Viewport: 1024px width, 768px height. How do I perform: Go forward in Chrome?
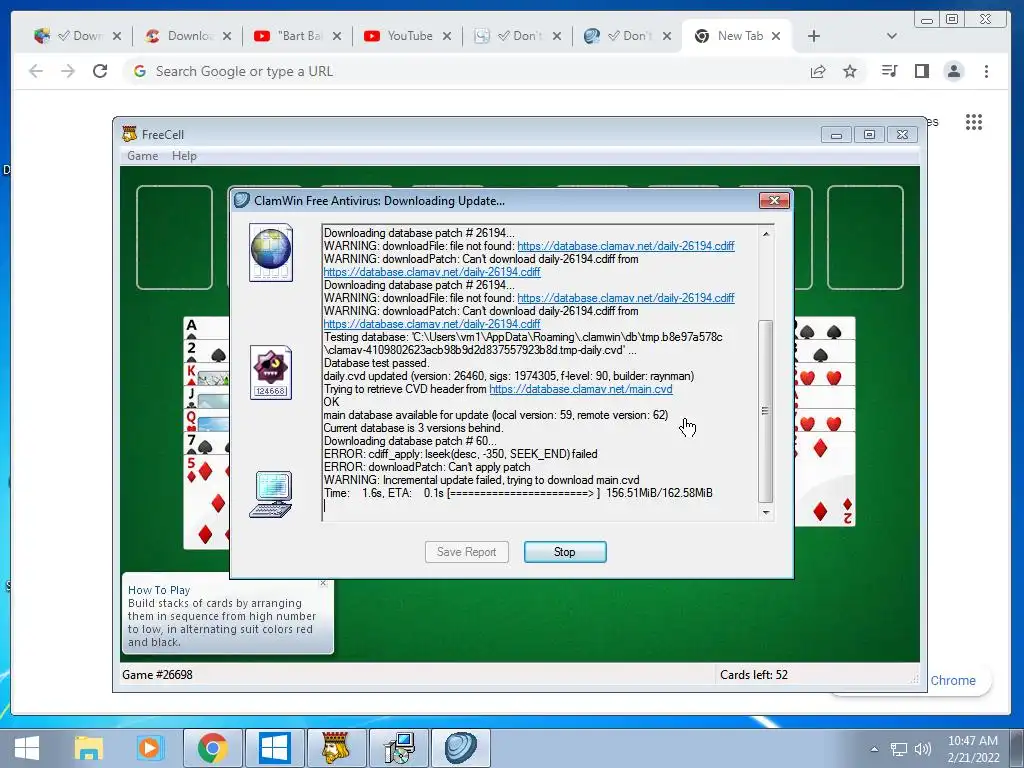coord(68,71)
